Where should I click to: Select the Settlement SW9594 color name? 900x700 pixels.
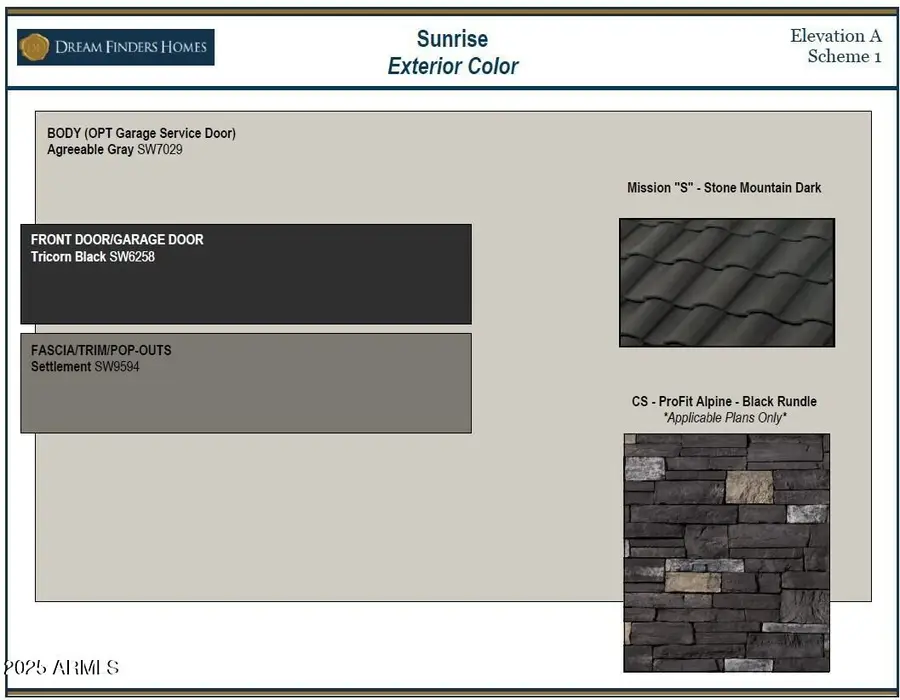click(85, 367)
